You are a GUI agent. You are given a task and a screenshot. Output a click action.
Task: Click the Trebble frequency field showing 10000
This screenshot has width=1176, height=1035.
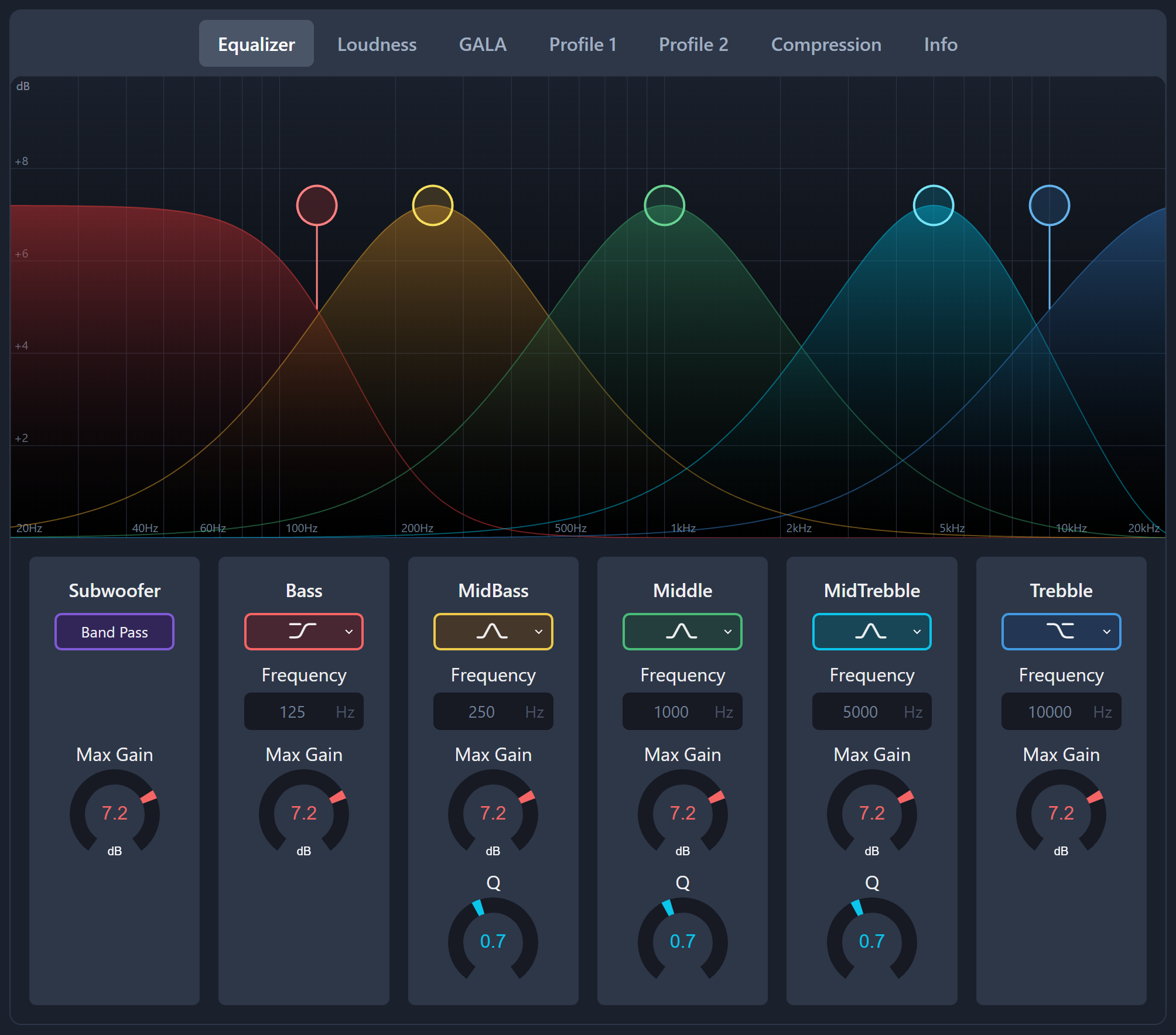pos(1049,712)
